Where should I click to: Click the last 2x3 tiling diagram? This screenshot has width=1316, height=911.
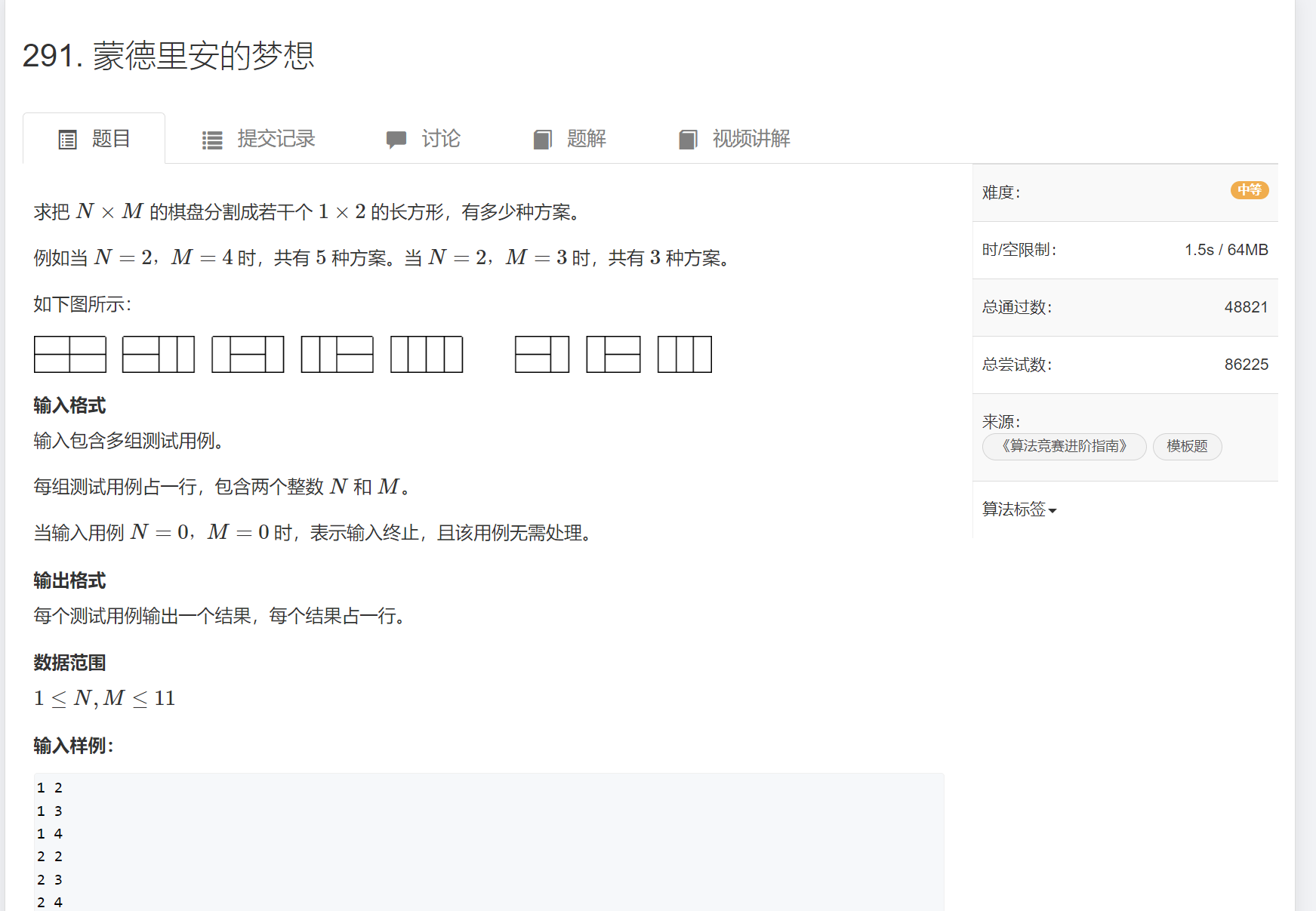coord(685,354)
